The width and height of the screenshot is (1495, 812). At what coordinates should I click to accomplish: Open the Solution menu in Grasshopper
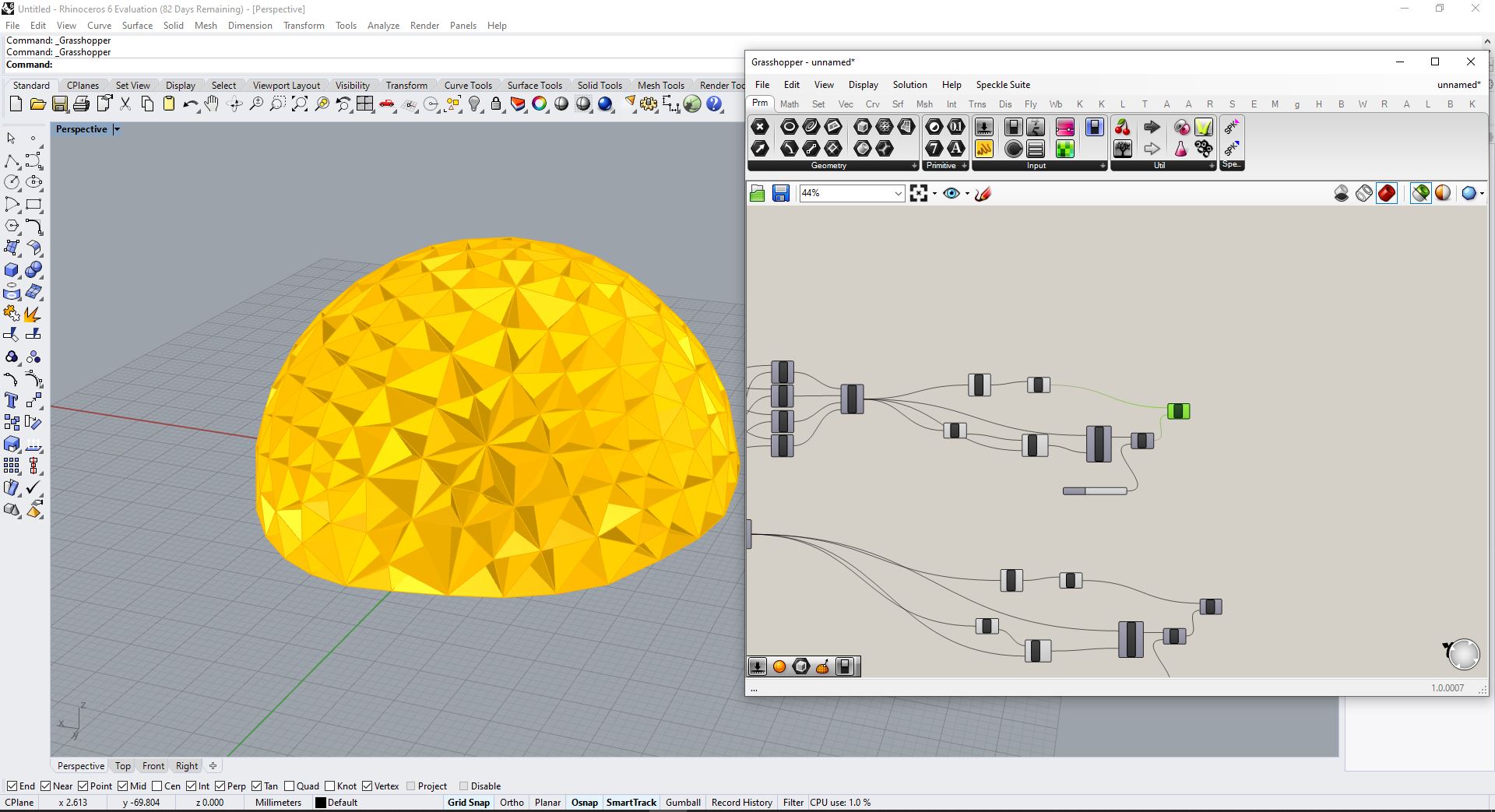point(909,85)
